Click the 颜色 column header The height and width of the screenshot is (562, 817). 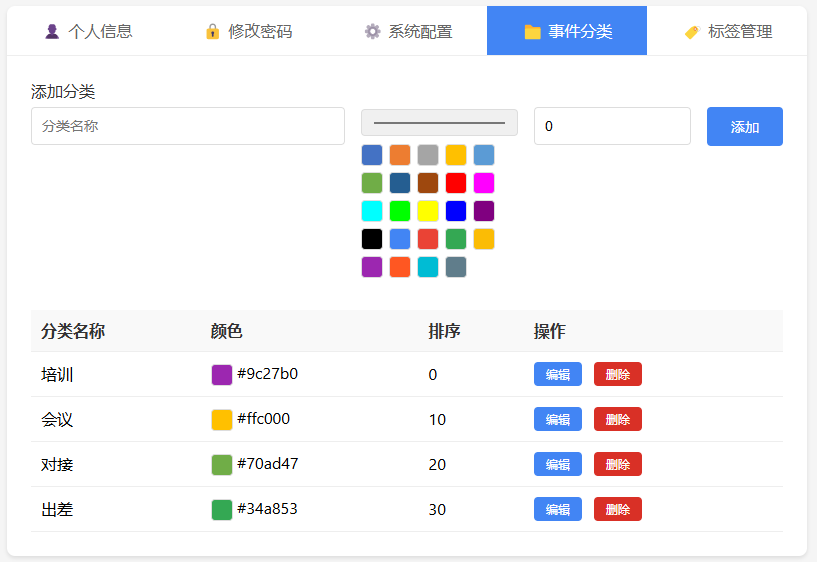click(227, 331)
